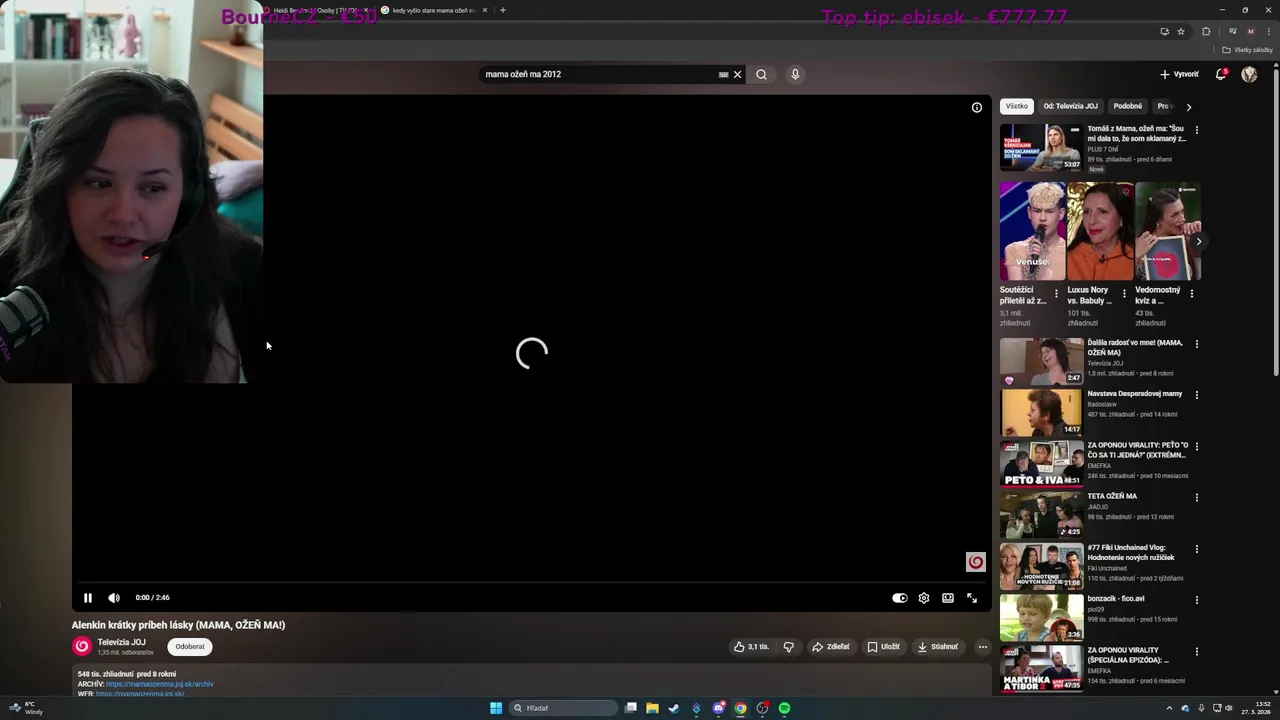Bookmark the page with the star icon

point(1181,31)
